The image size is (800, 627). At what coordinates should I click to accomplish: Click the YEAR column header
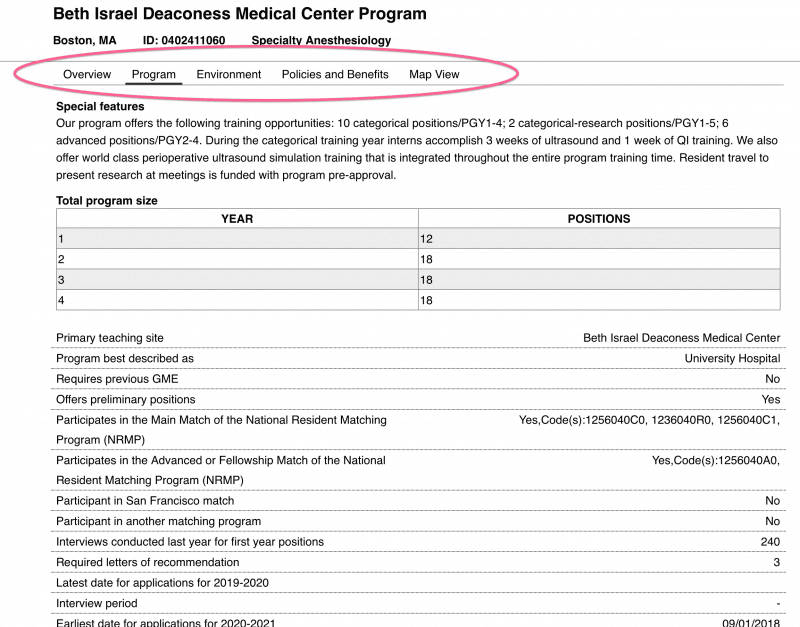click(x=237, y=219)
